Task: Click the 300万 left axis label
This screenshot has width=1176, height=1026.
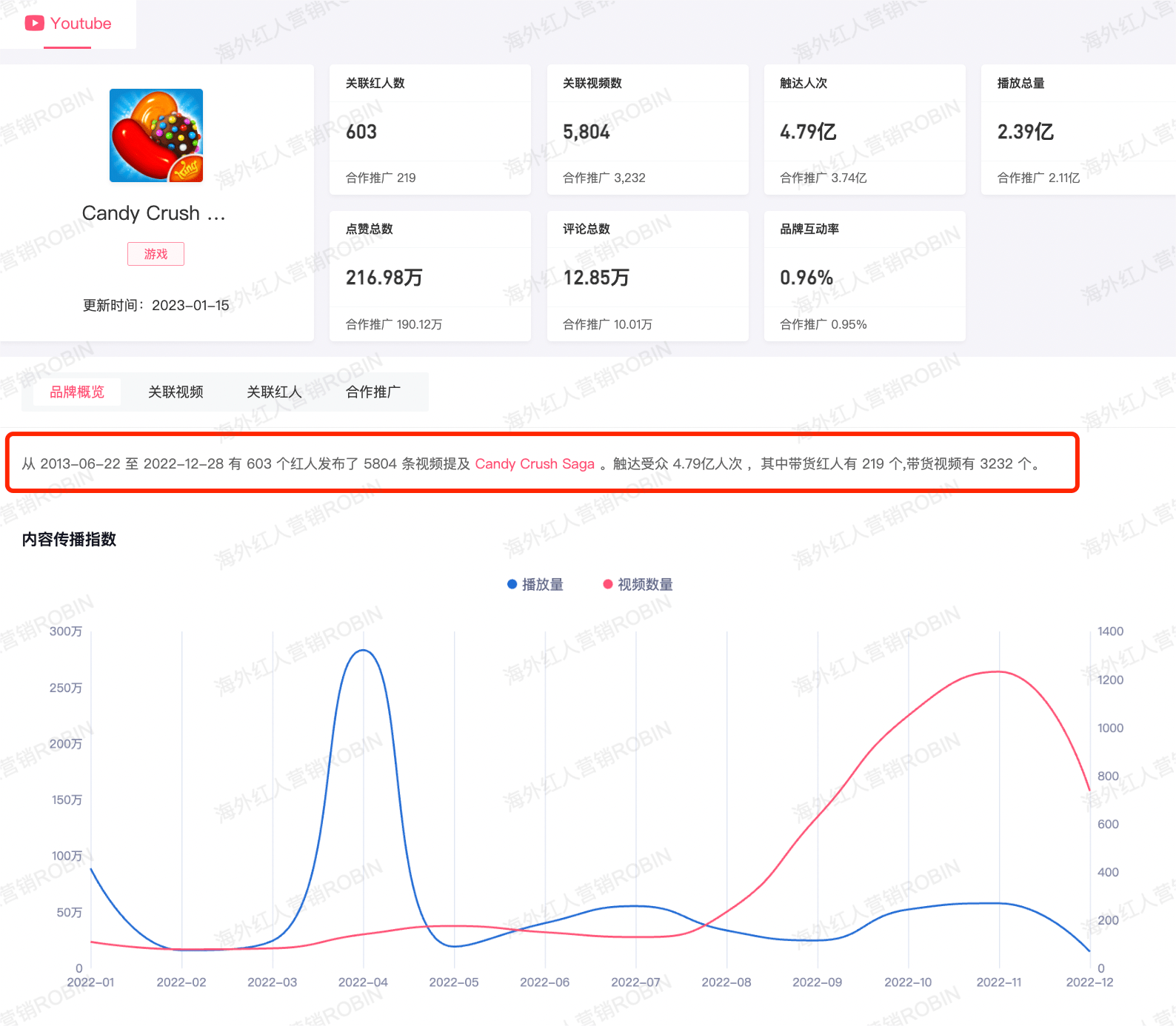Action: click(x=66, y=631)
